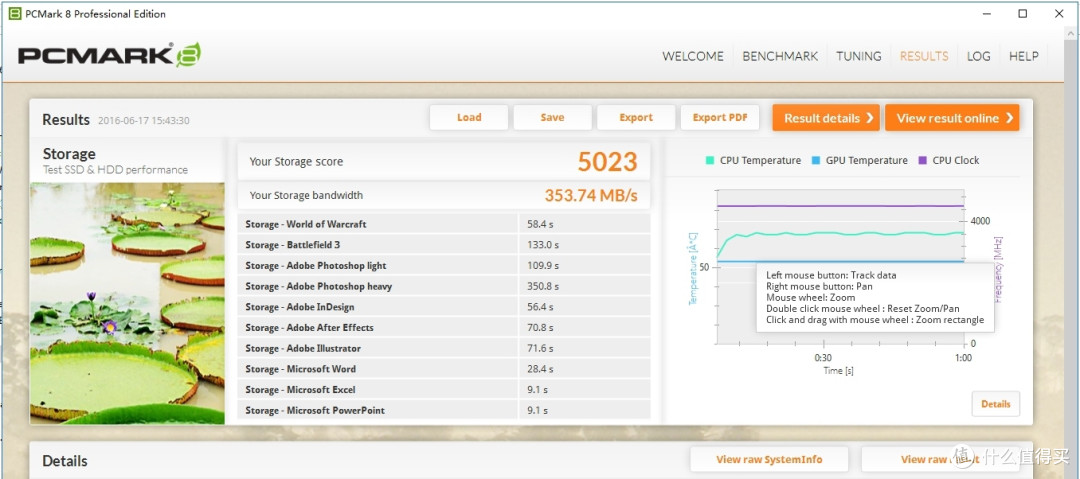Screen dimensions: 1080x479
Task: Click the Test SSD & HDD performance subtitle
Action: click(x=115, y=170)
